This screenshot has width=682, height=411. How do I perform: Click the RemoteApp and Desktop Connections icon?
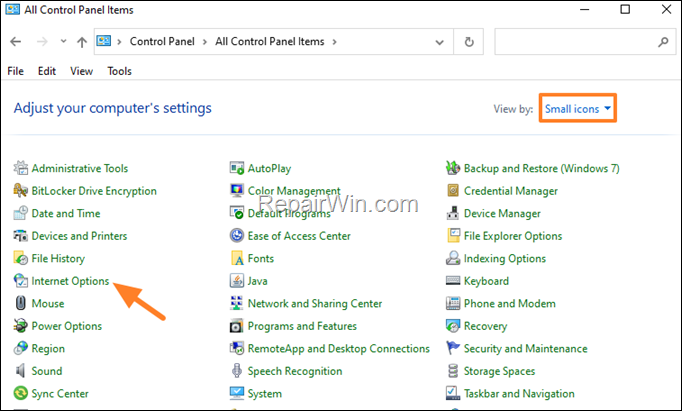point(237,348)
